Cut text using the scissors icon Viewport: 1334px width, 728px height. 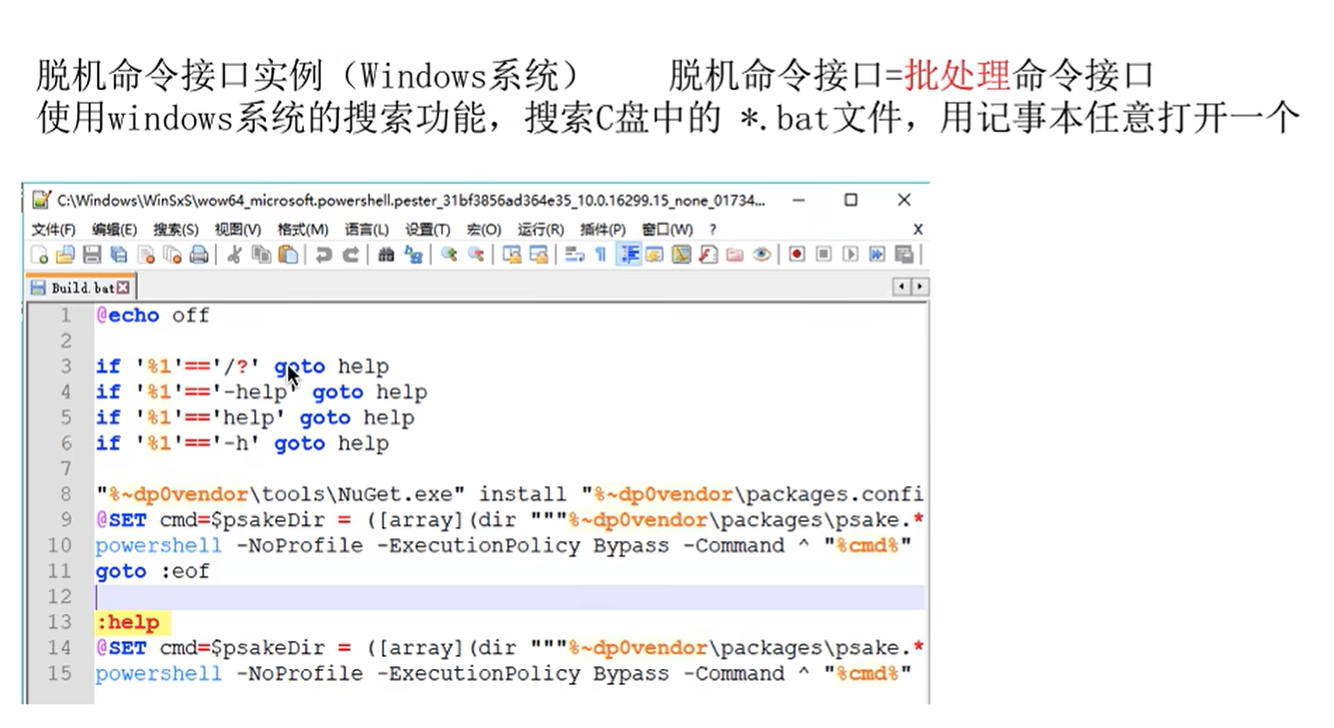point(236,254)
